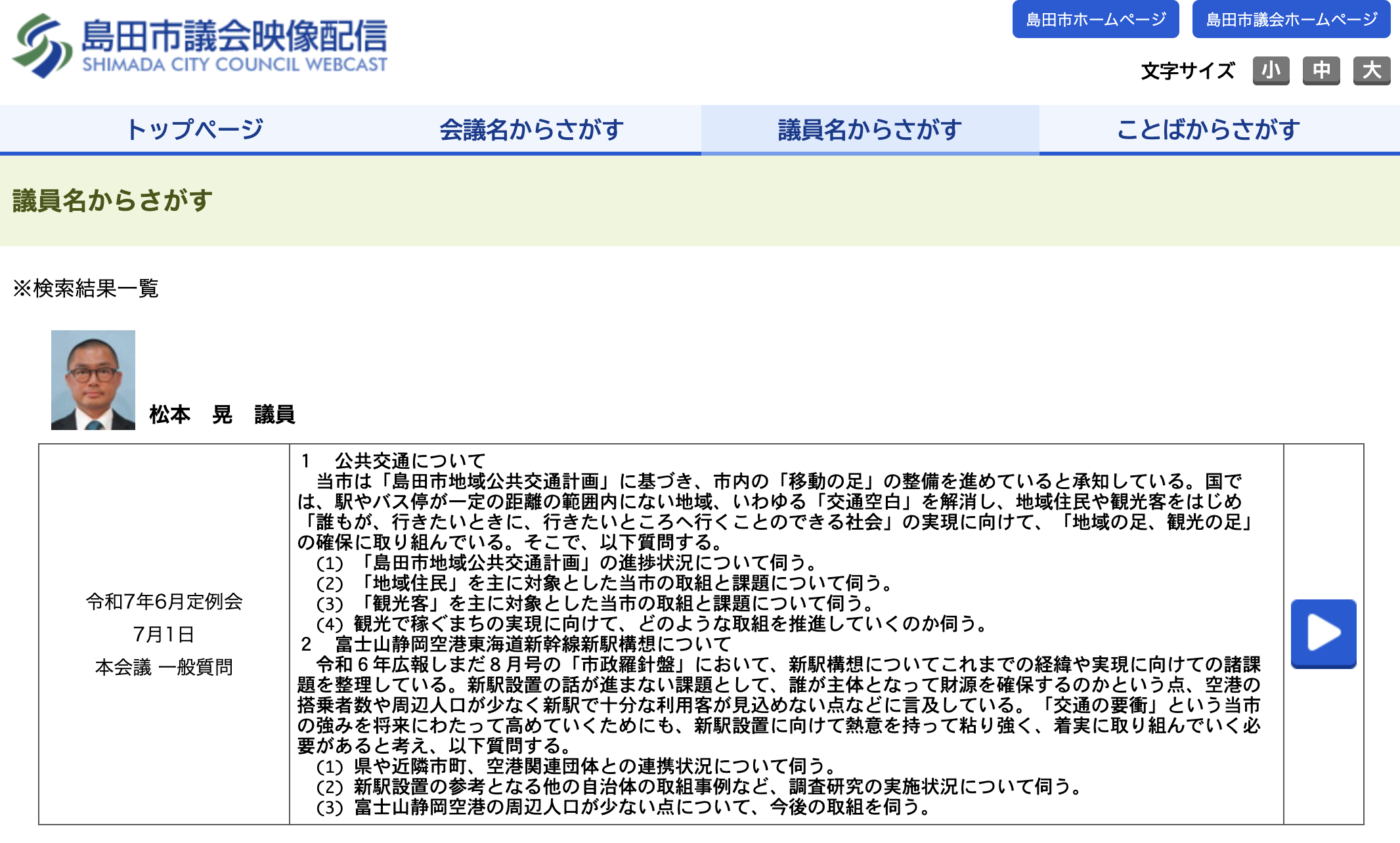
Task: Select 議員名からさがす tab
Action: click(869, 129)
